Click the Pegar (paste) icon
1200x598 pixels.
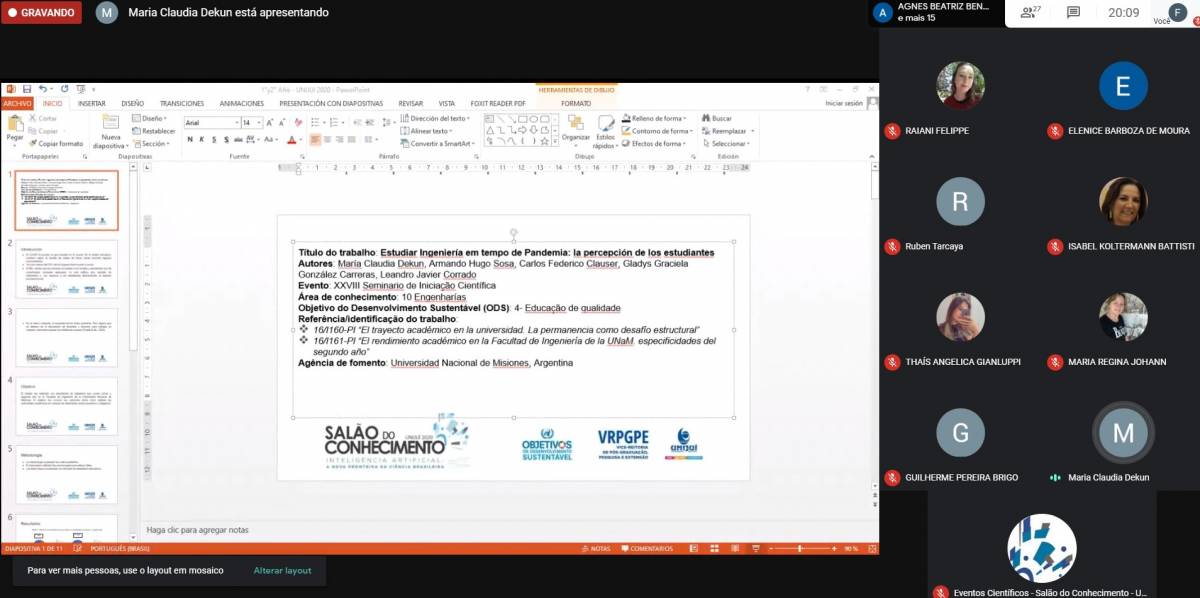[x=15, y=125]
